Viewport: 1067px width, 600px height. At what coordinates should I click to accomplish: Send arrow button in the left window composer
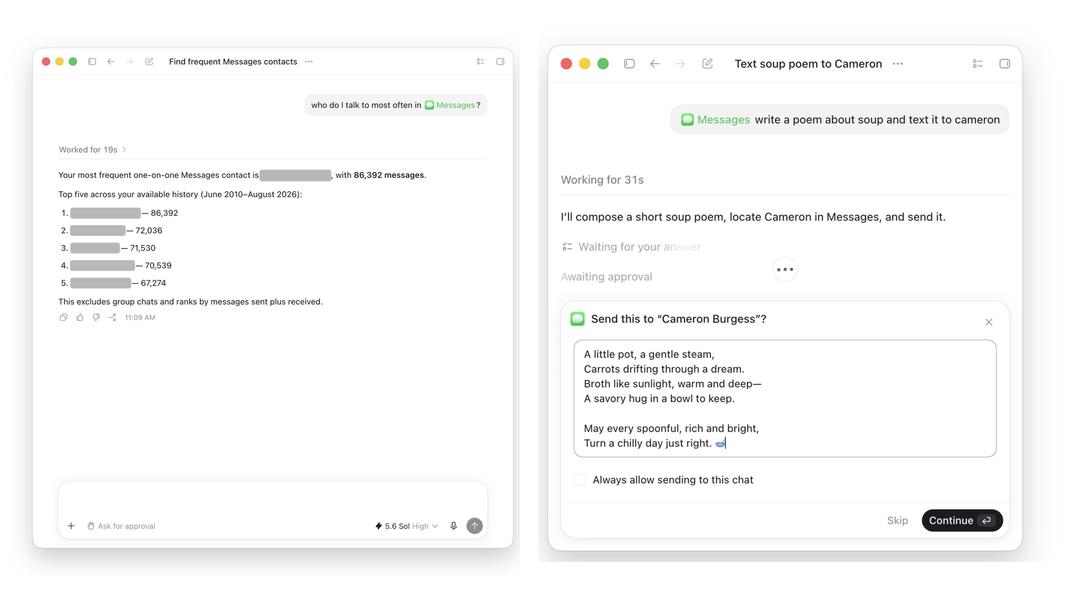474,526
